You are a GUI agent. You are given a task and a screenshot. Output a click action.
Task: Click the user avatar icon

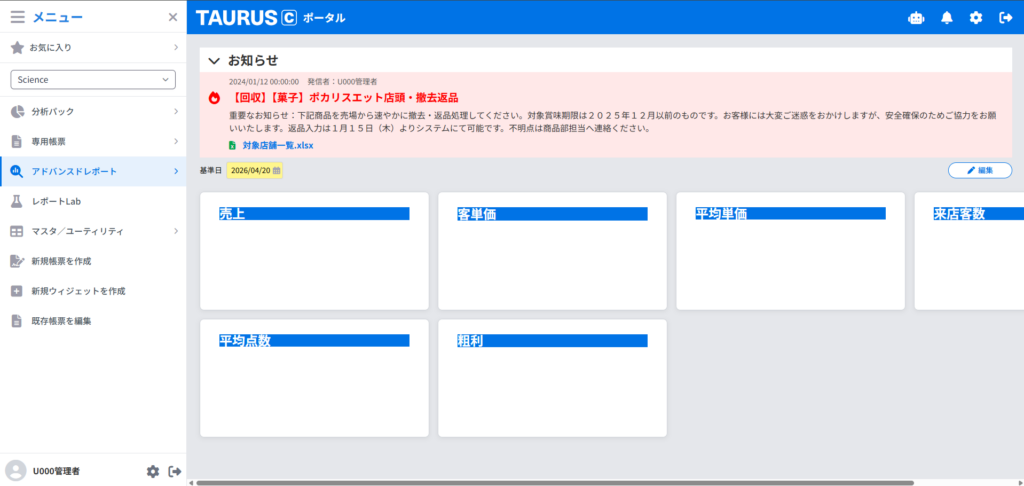coord(16,470)
